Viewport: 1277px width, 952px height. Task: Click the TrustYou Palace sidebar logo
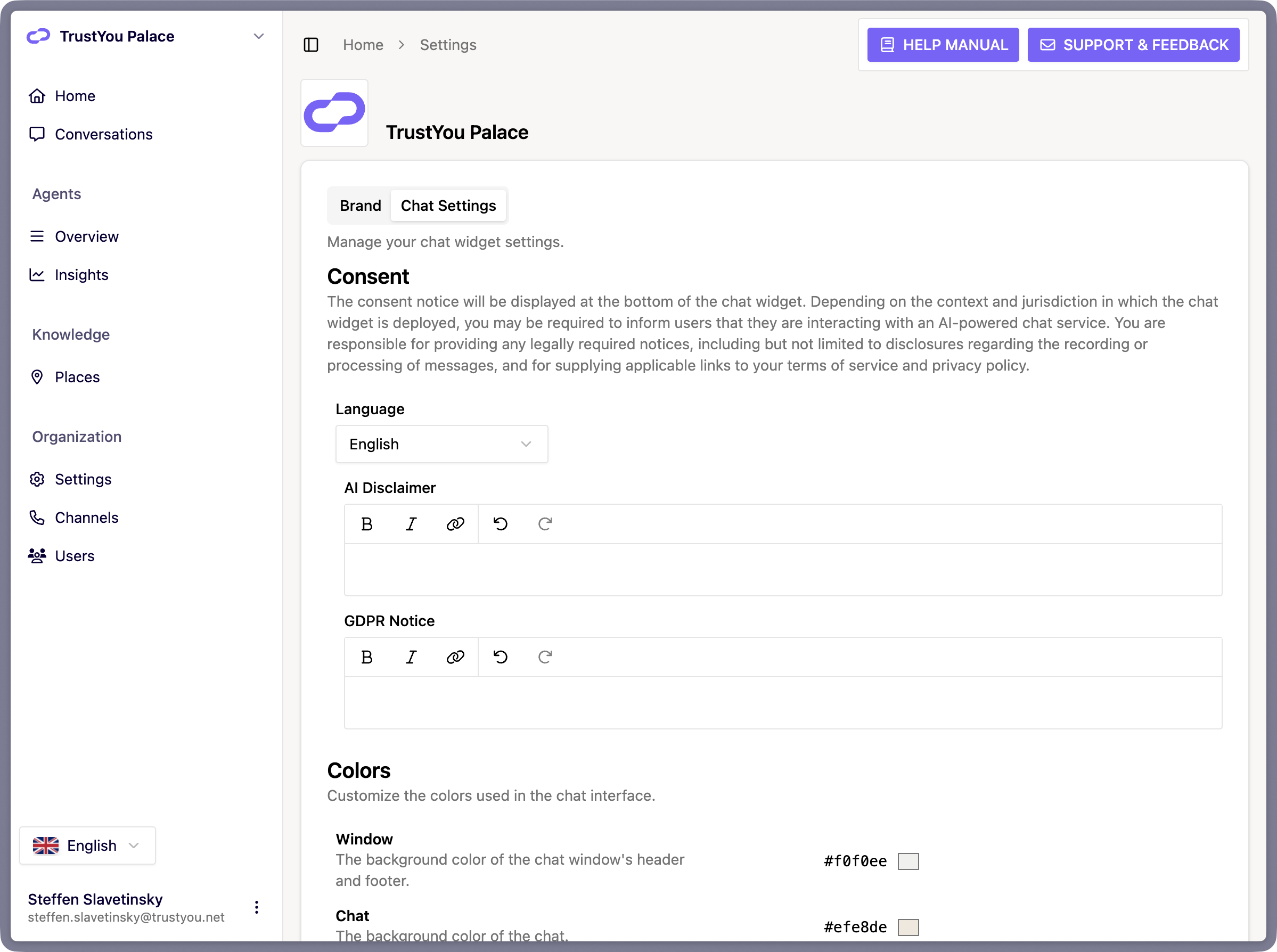tap(39, 36)
